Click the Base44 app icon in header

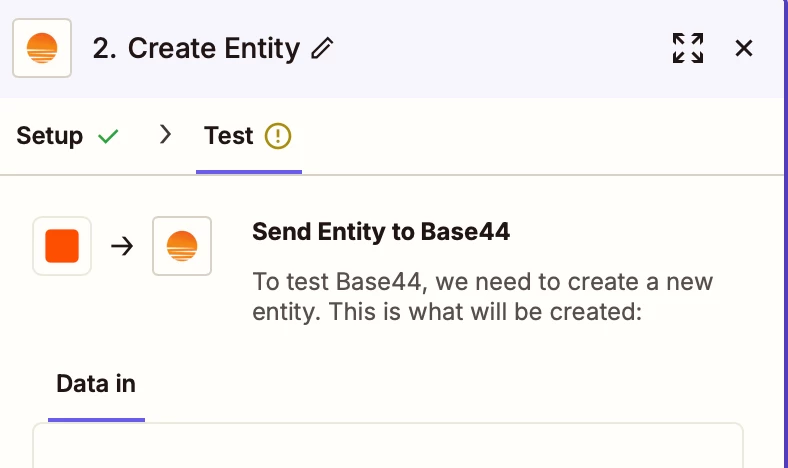pyautogui.click(x=42, y=48)
